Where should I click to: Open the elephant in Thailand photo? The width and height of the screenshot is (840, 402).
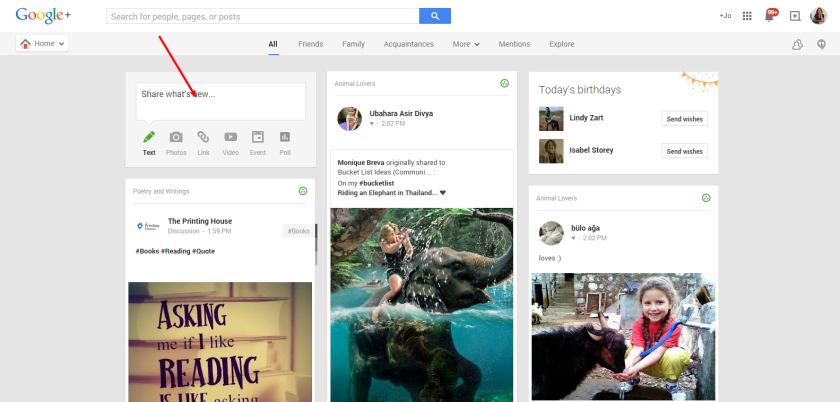point(422,305)
